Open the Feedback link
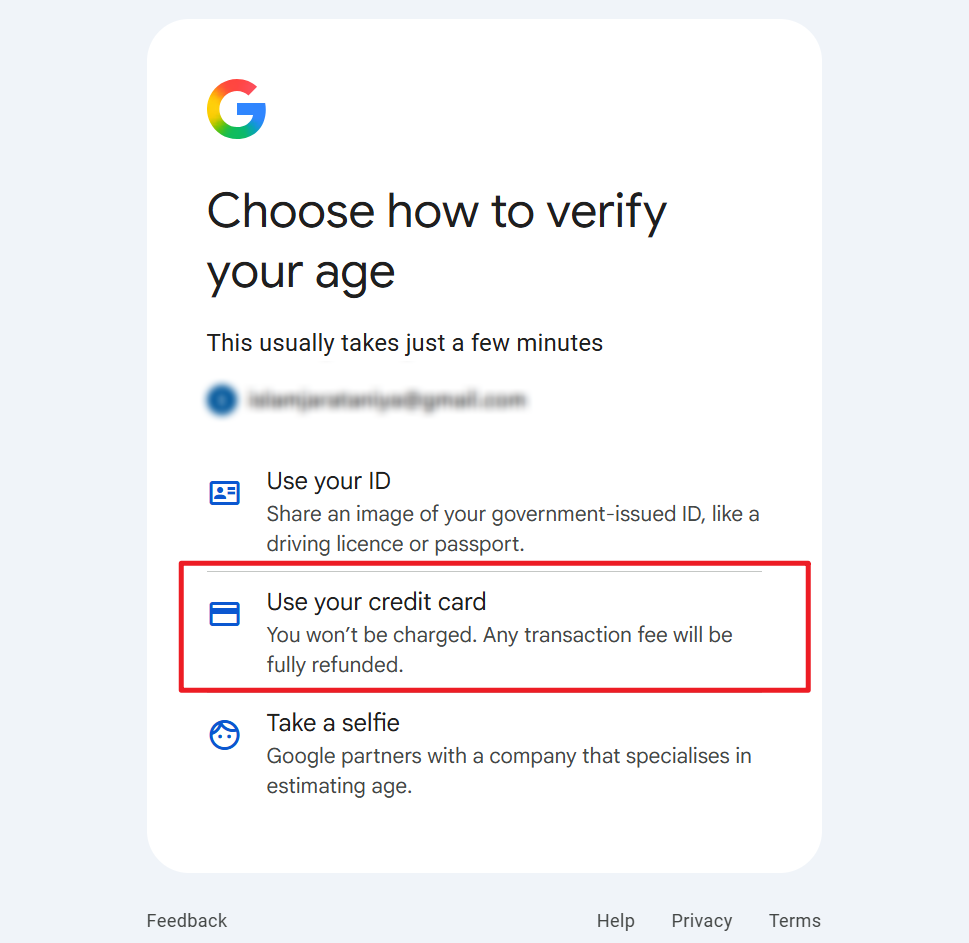Viewport: 969px width, 943px height. click(x=187, y=921)
